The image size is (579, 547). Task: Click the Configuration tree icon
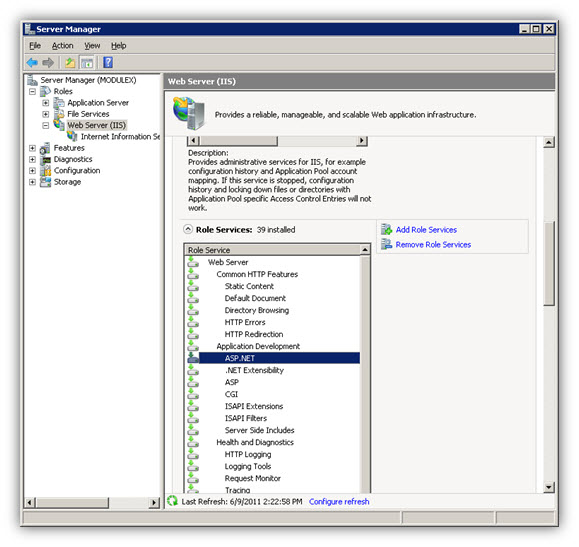(x=45, y=171)
